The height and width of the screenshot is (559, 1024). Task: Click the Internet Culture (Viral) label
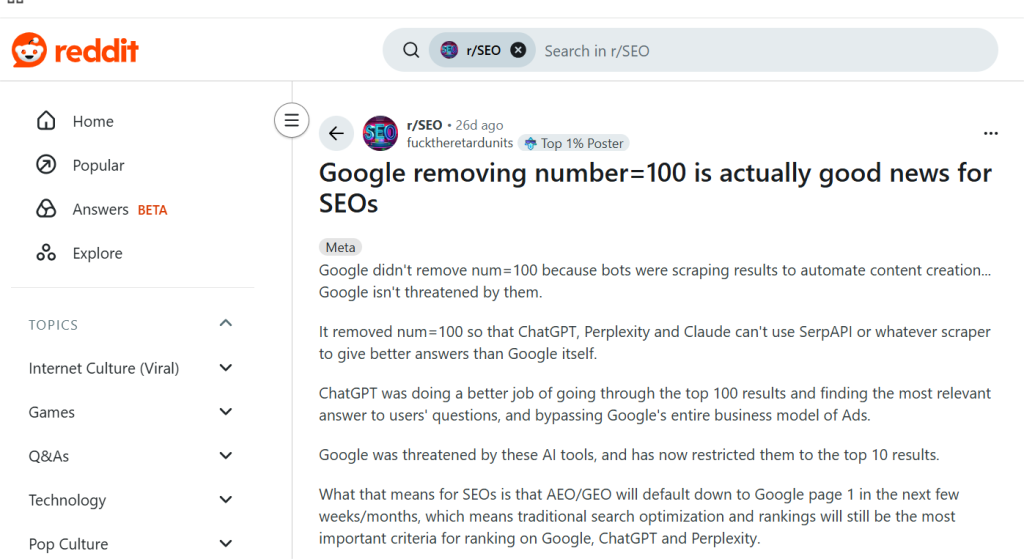pyautogui.click(x=104, y=368)
